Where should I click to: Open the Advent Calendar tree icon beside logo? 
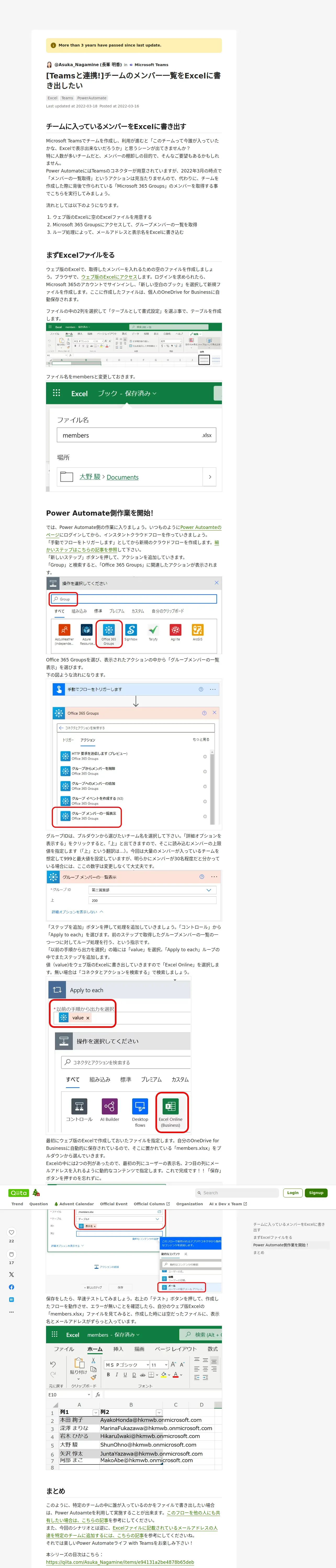point(36,1192)
